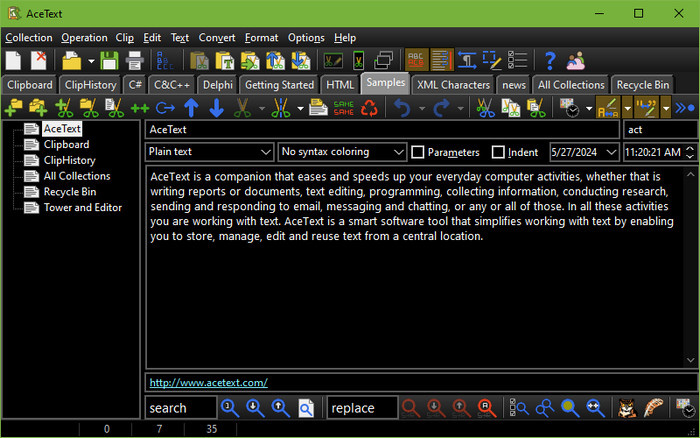Click Find Previous magnifier with up arrow
The width and height of the screenshot is (700, 438).
[x=281, y=408]
